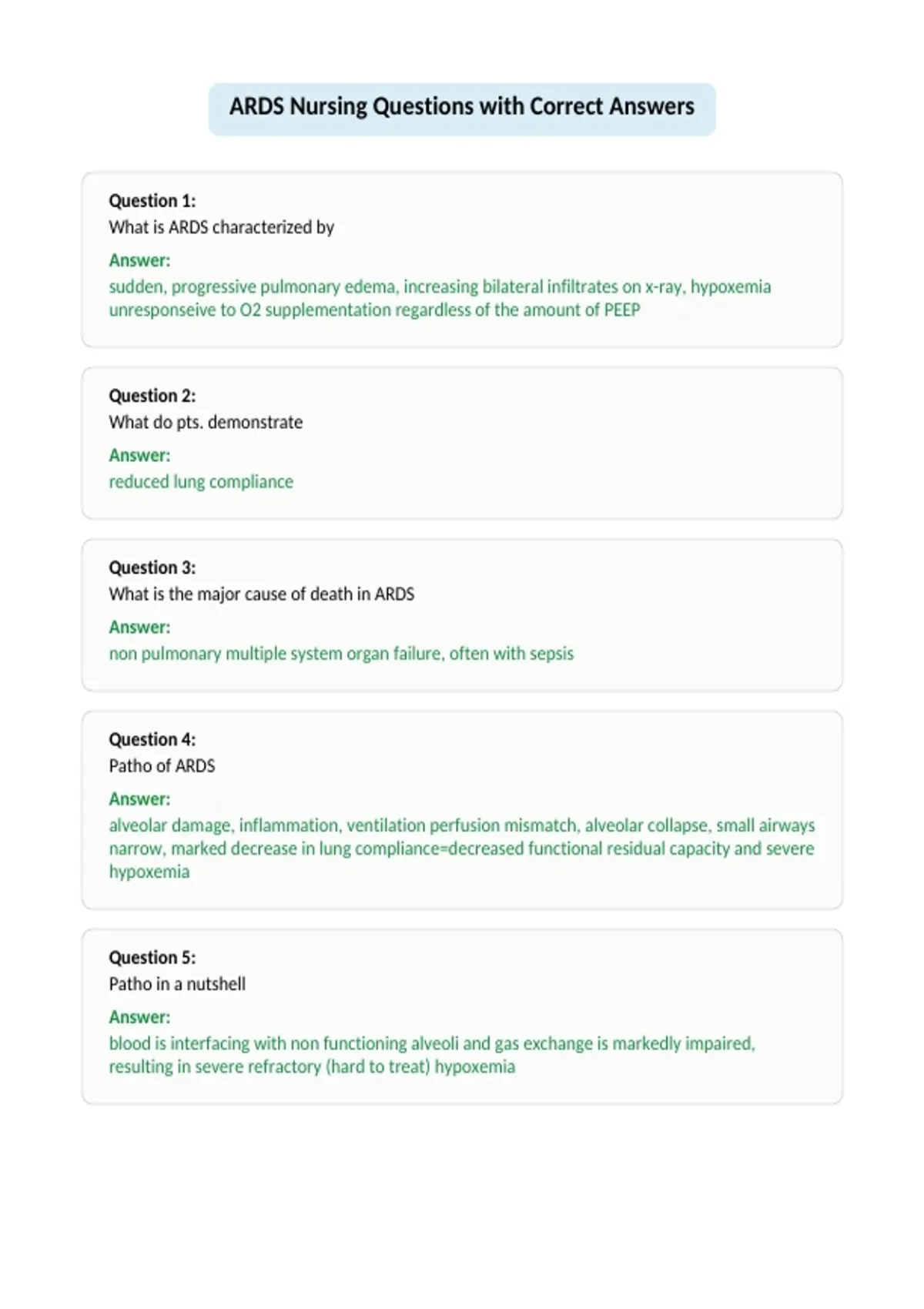Click the green 'Answer:' label under Question 1
The image size is (924, 1309).
pos(139,260)
